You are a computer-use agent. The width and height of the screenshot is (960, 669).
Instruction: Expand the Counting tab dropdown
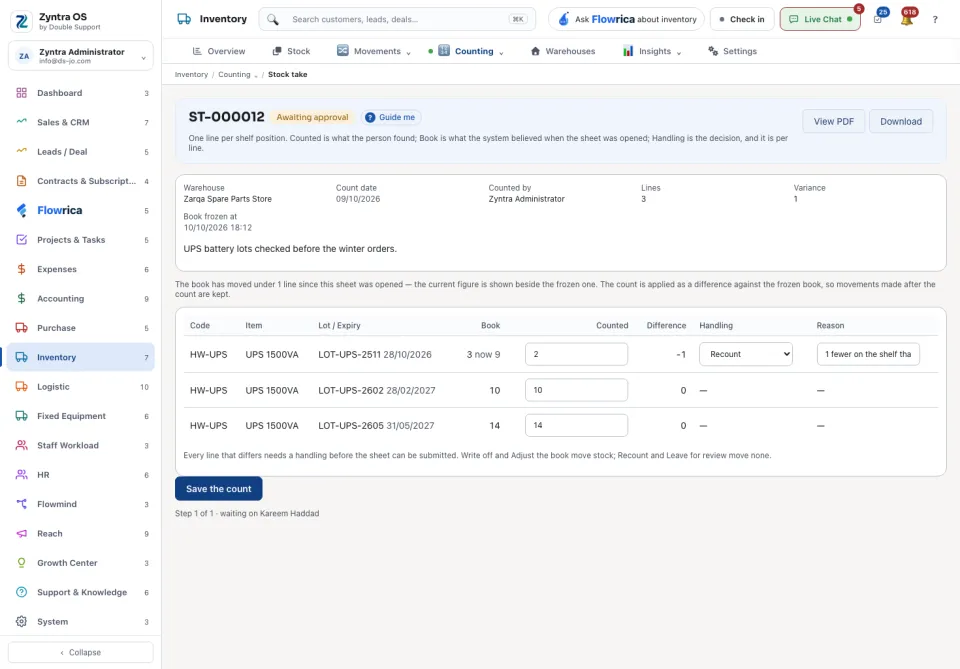click(501, 53)
